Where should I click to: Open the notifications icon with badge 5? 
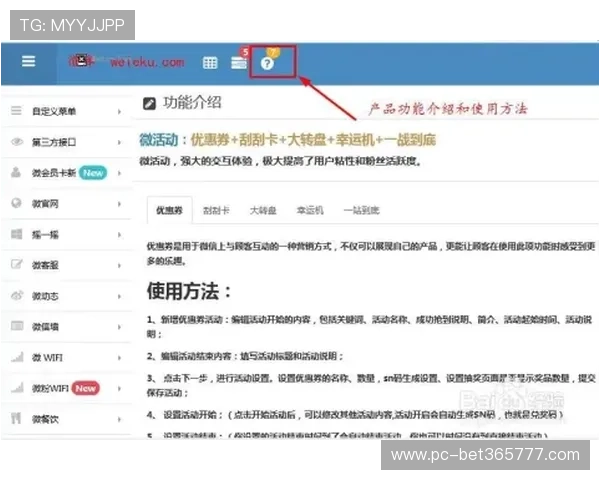(239, 62)
